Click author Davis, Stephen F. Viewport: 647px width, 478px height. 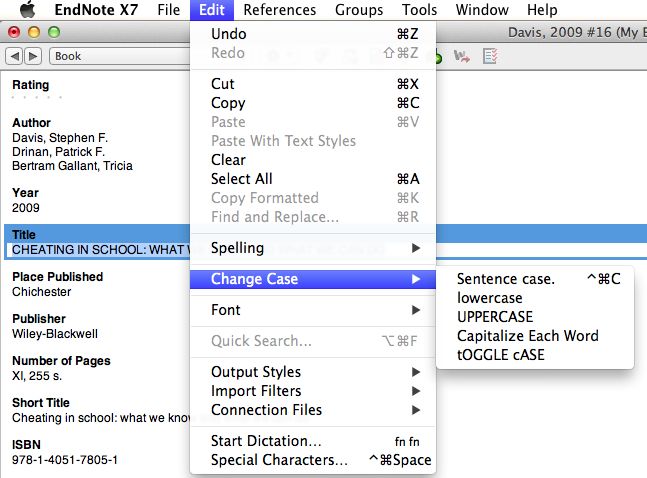60,137
